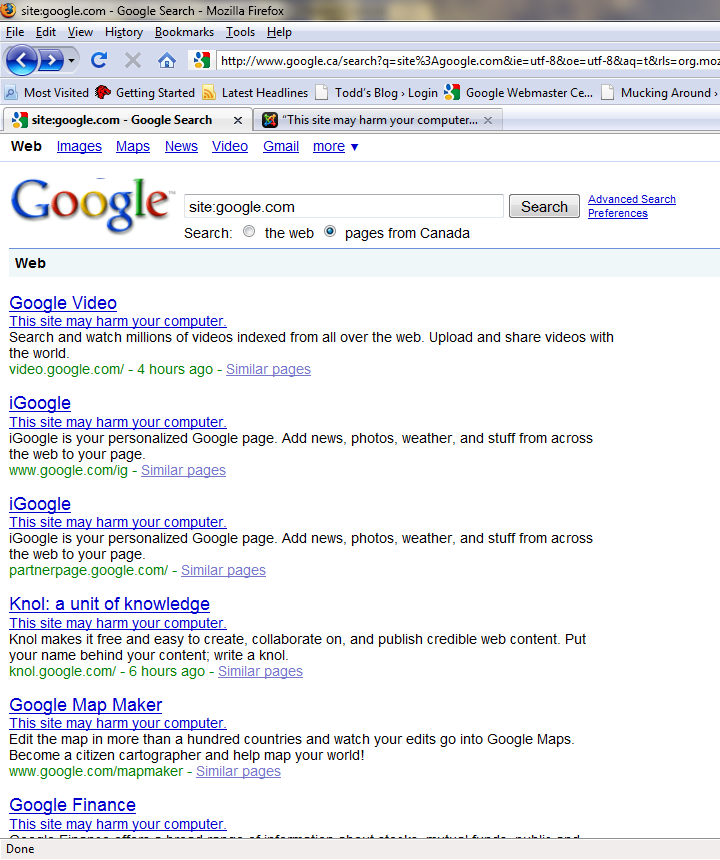Image resolution: width=720 pixels, height=860 pixels.
Task: Open the back/forward history dropdown arrow
Action: coord(72,60)
